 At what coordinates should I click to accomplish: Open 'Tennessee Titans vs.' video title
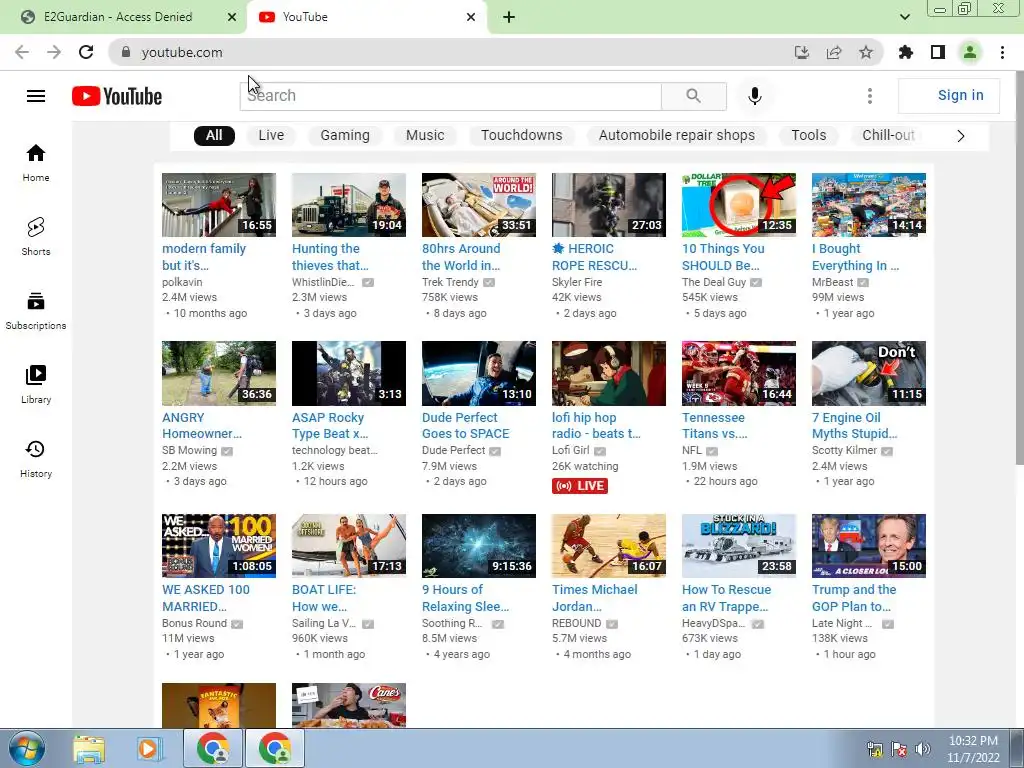point(714,425)
